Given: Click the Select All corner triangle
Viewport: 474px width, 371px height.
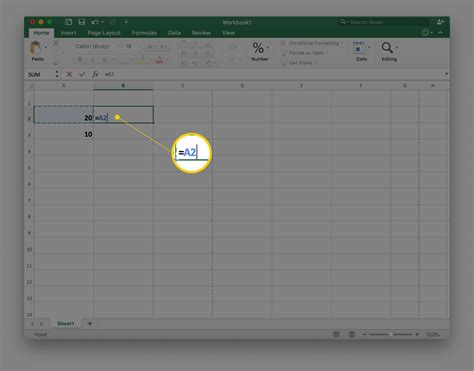Looking at the screenshot, I should (30, 86).
